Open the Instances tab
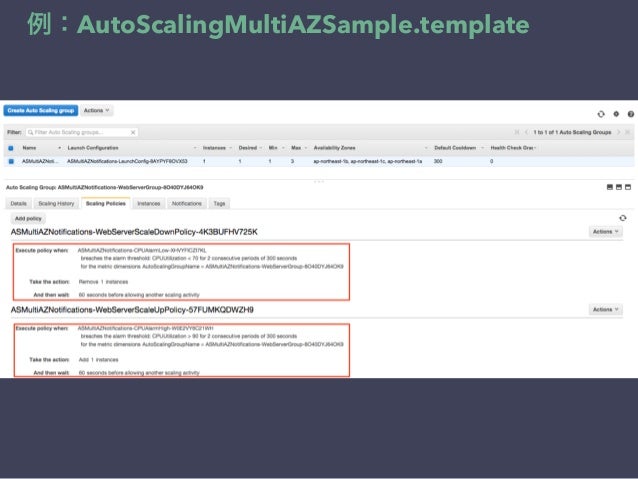The width and height of the screenshot is (638, 479). coord(149,203)
